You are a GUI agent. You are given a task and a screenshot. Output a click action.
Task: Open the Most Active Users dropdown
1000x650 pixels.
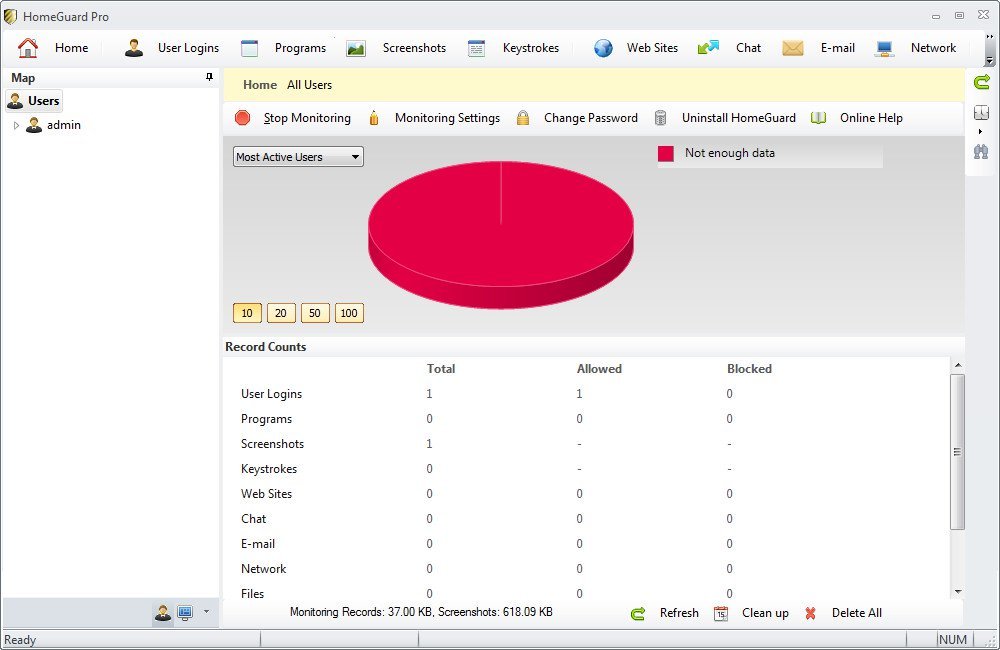[x=355, y=156]
